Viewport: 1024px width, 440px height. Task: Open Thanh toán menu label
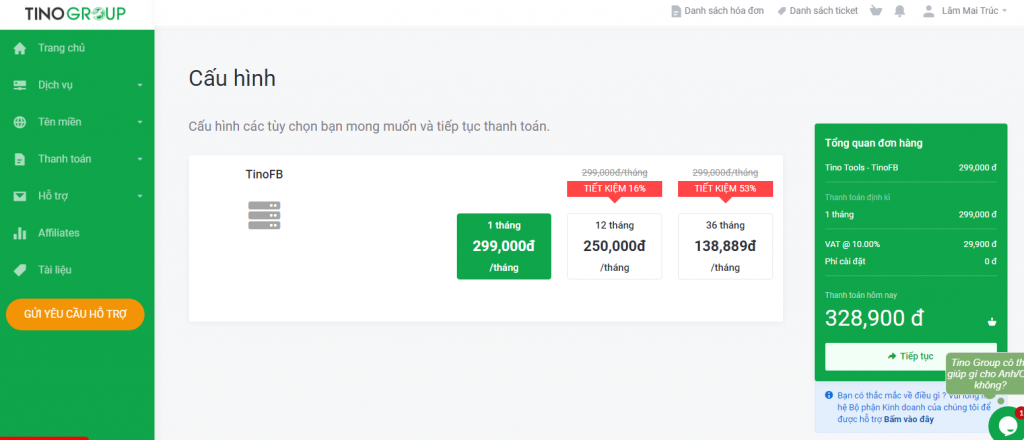(65, 159)
